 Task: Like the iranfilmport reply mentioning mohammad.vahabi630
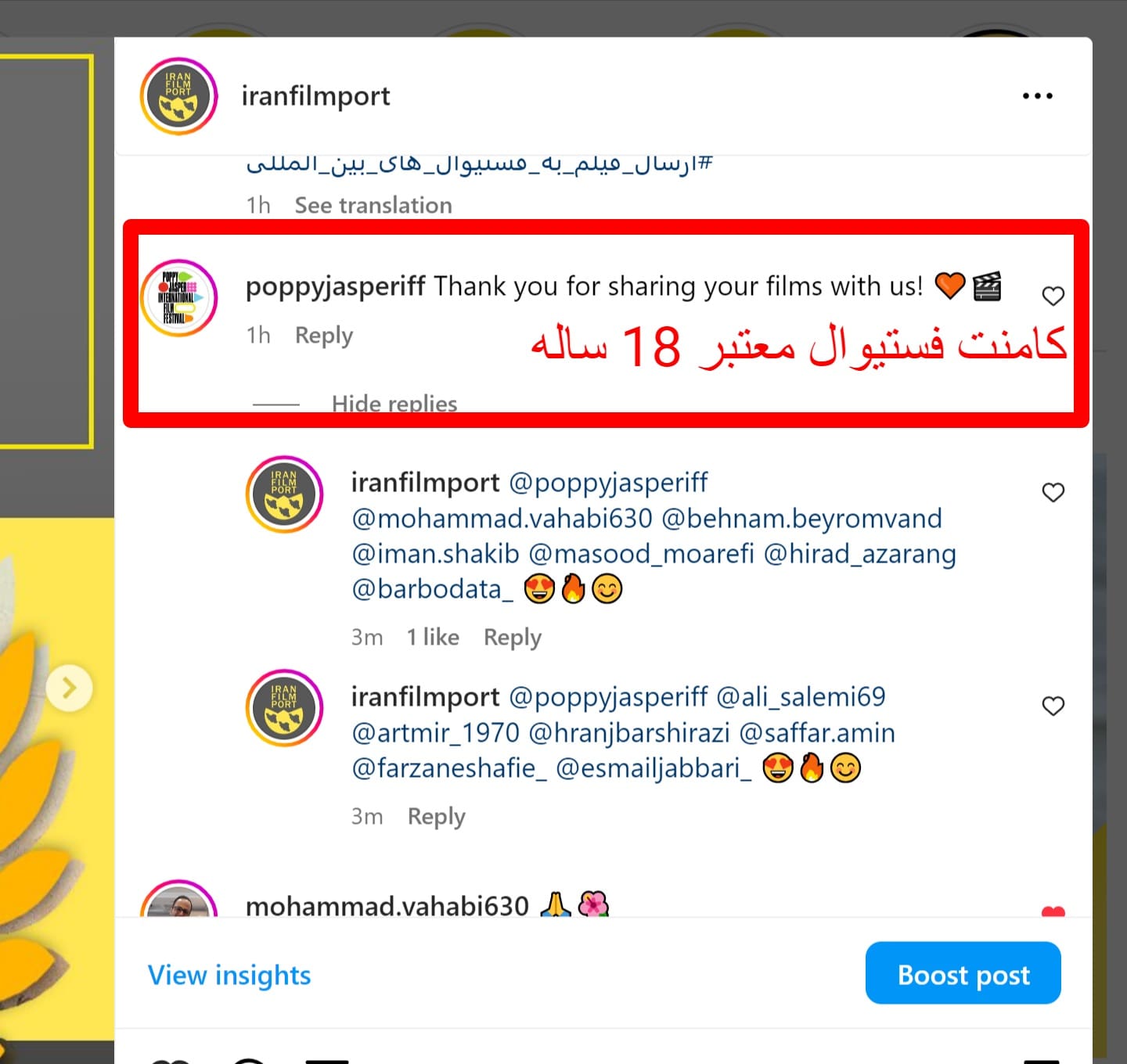[1053, 492]
